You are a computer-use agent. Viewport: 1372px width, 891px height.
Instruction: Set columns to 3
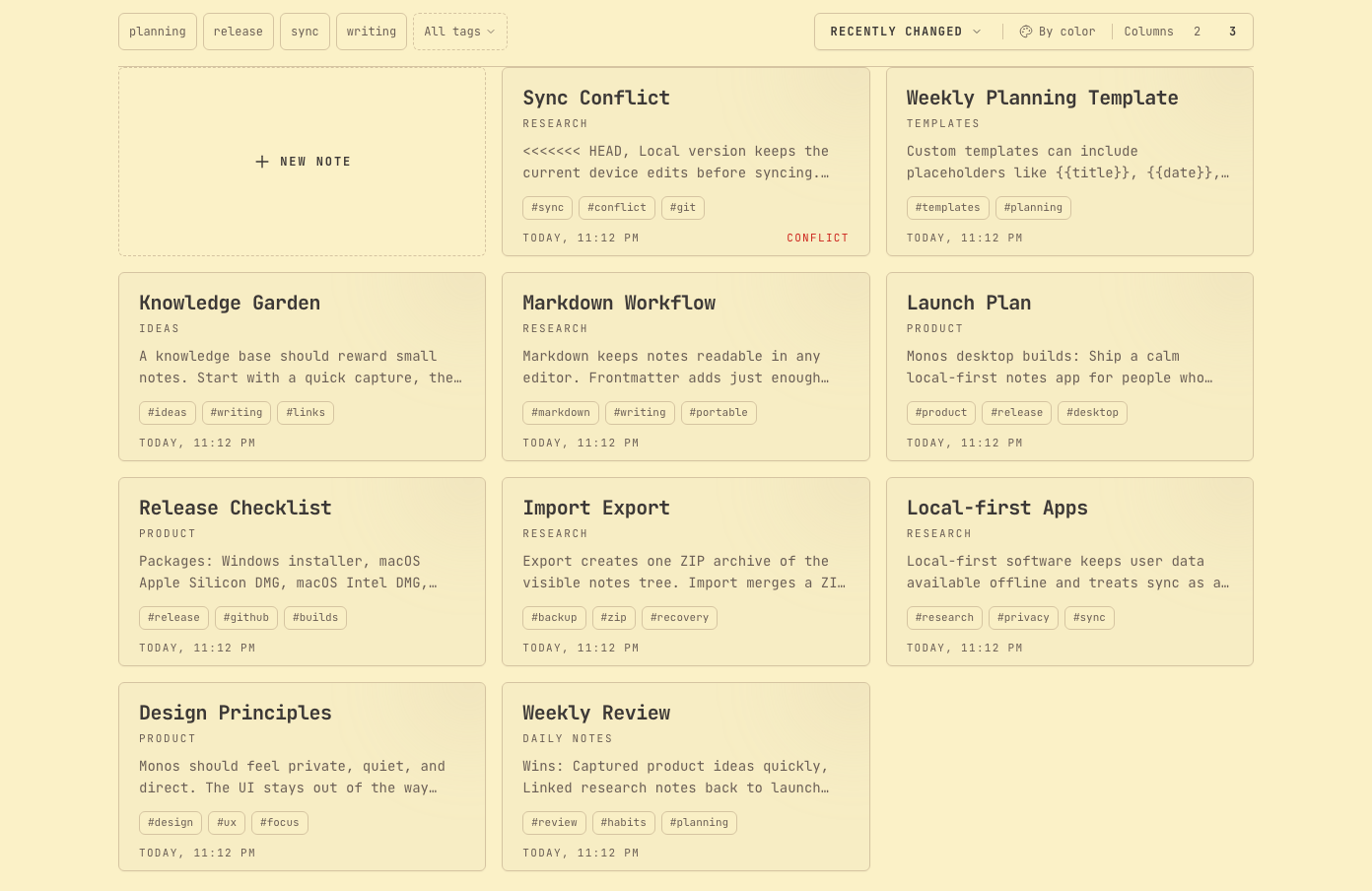[x=1232, y=32]
